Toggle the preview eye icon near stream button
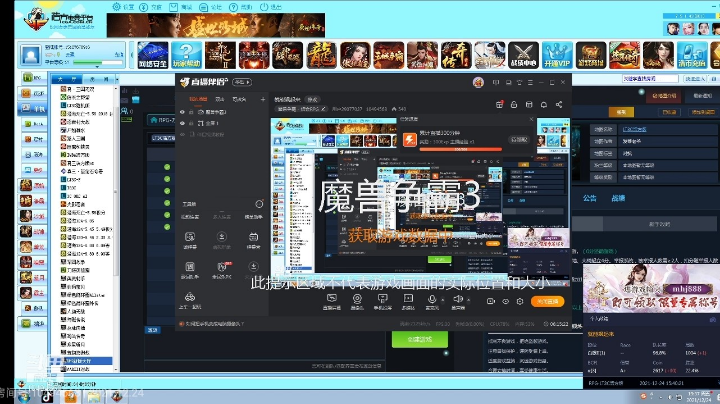 coord(505,302)
